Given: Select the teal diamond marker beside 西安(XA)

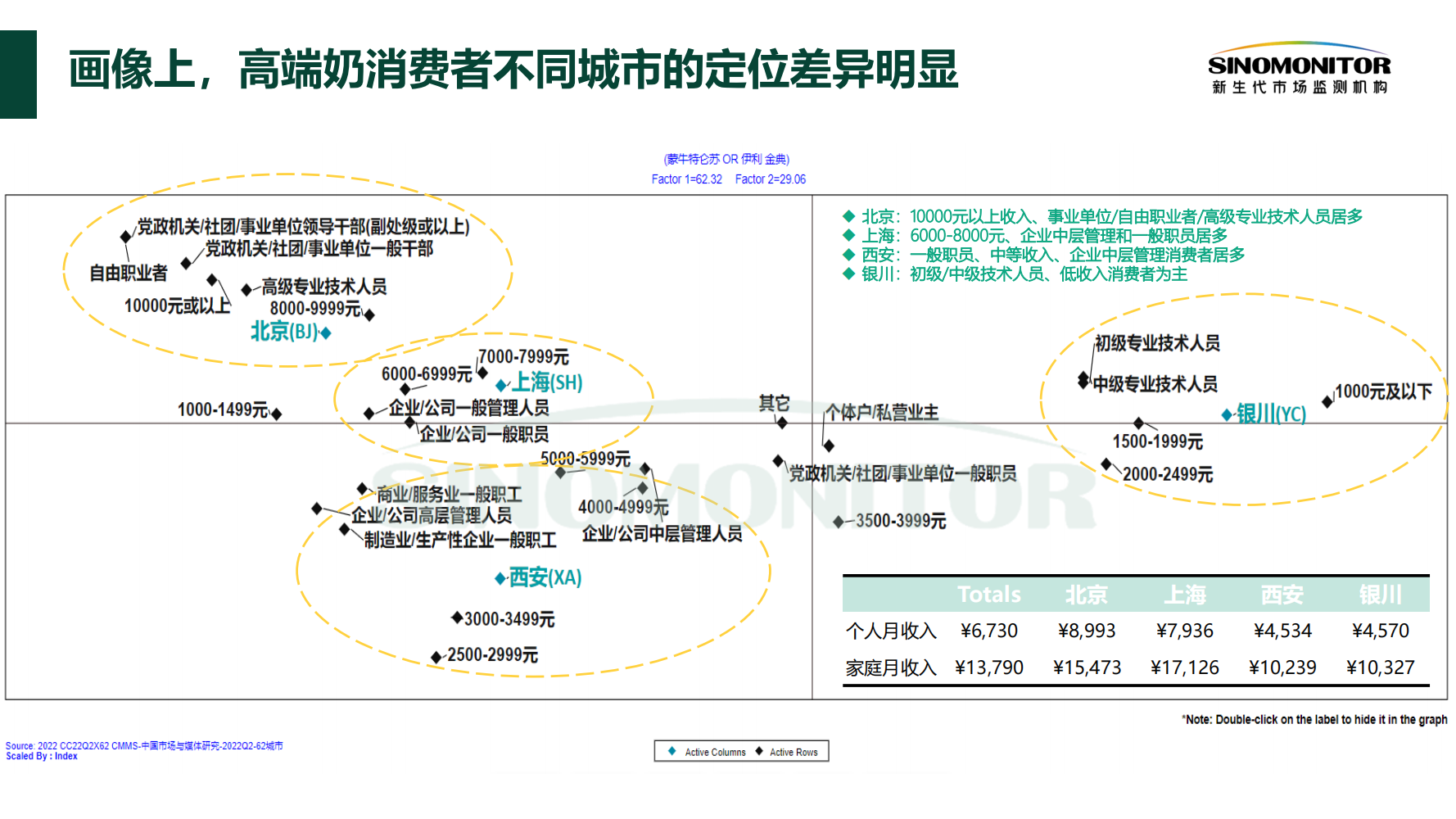Looking at the screenshot, I should click(x=500, y=579).
